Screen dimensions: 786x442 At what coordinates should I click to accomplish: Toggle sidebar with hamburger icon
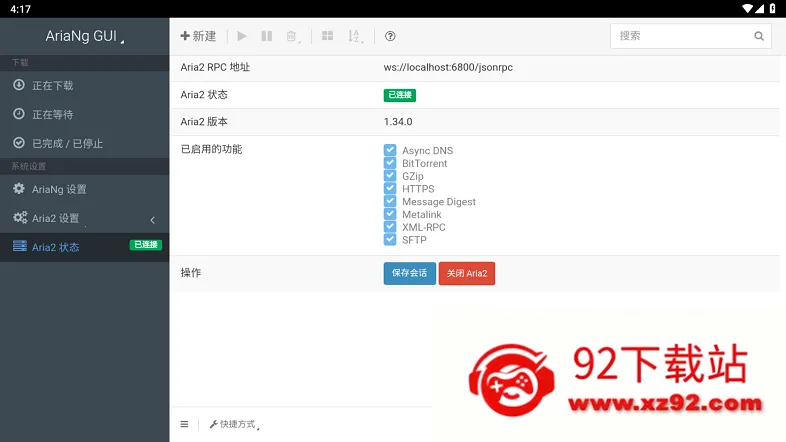click(184, 424)
